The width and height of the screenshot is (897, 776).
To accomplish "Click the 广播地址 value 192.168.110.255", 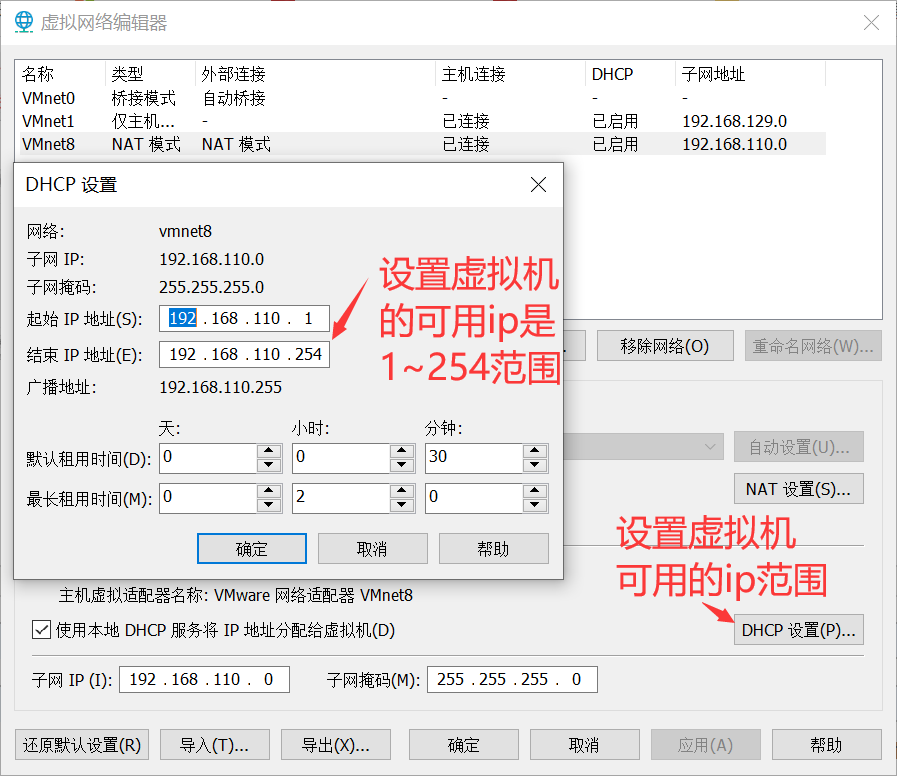I will click(x=220, y=387).
